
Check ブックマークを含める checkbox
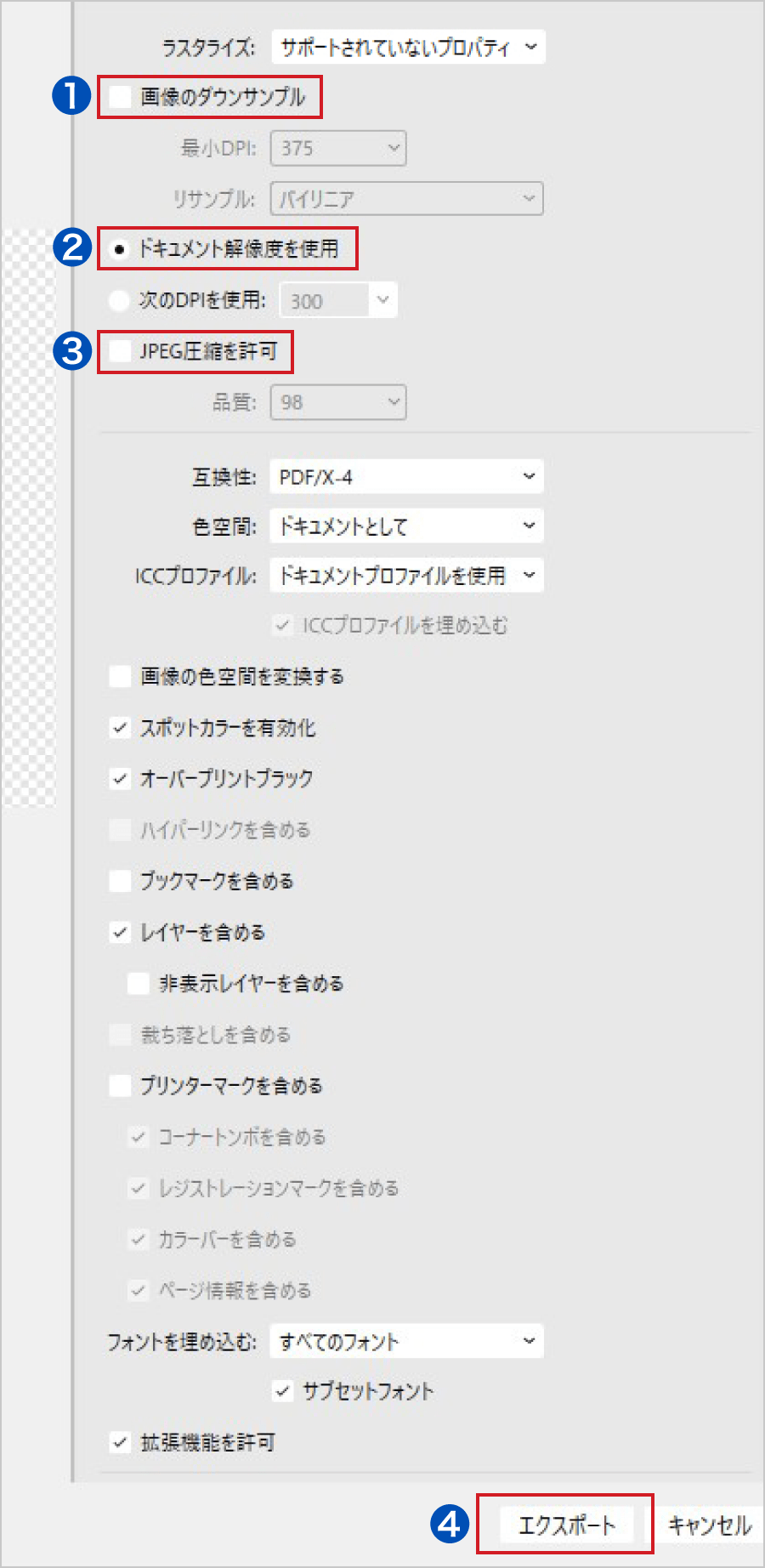click(121, 881)
